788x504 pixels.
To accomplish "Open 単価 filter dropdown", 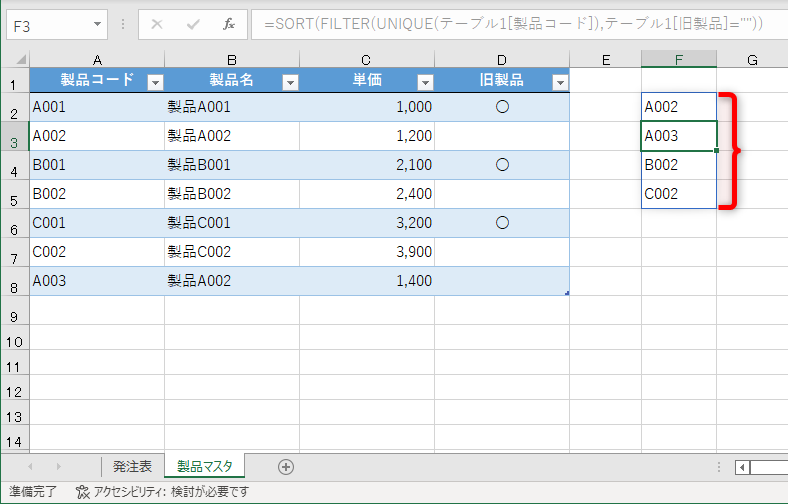I will (x=425, y=82).
